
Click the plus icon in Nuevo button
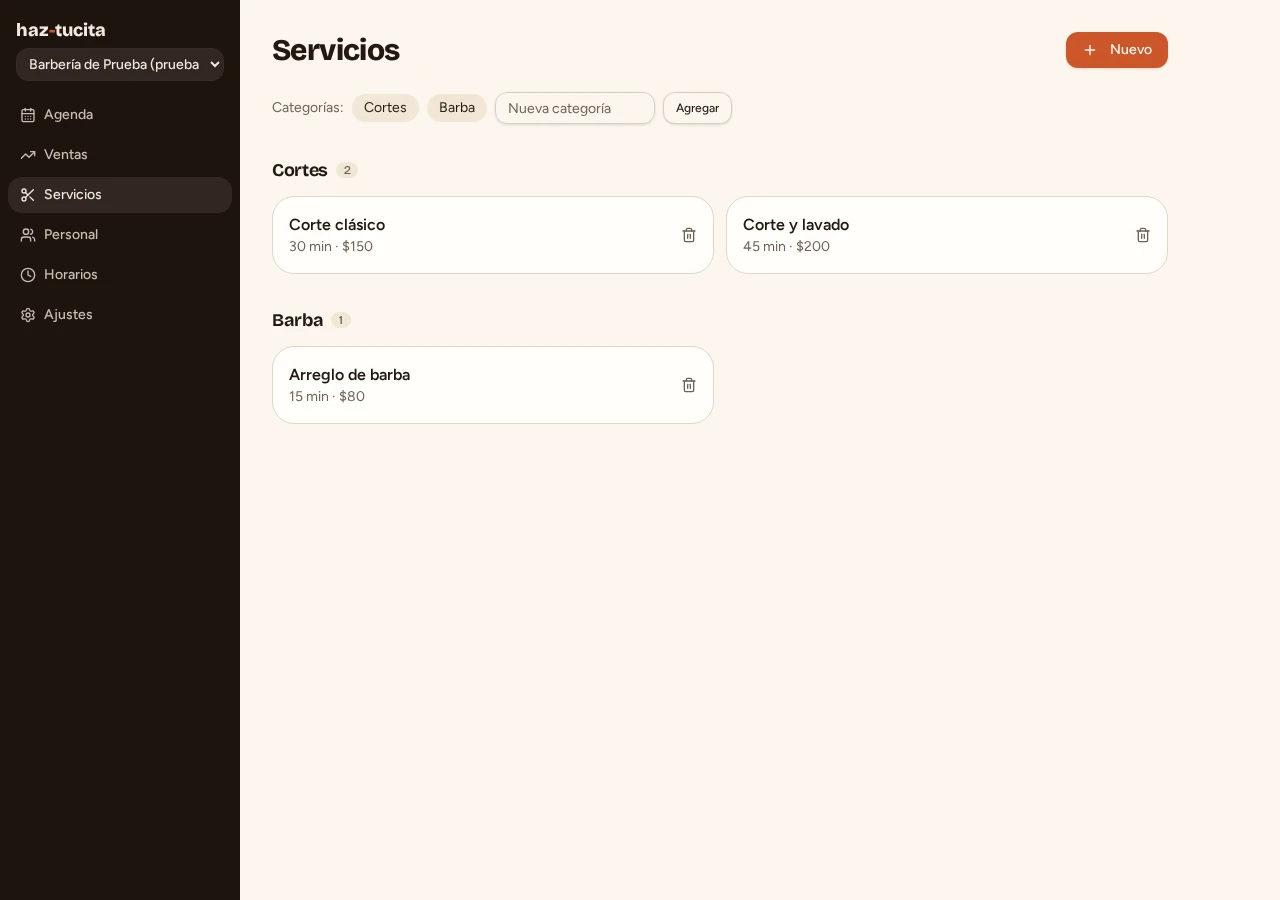[x=1090, y=50]
